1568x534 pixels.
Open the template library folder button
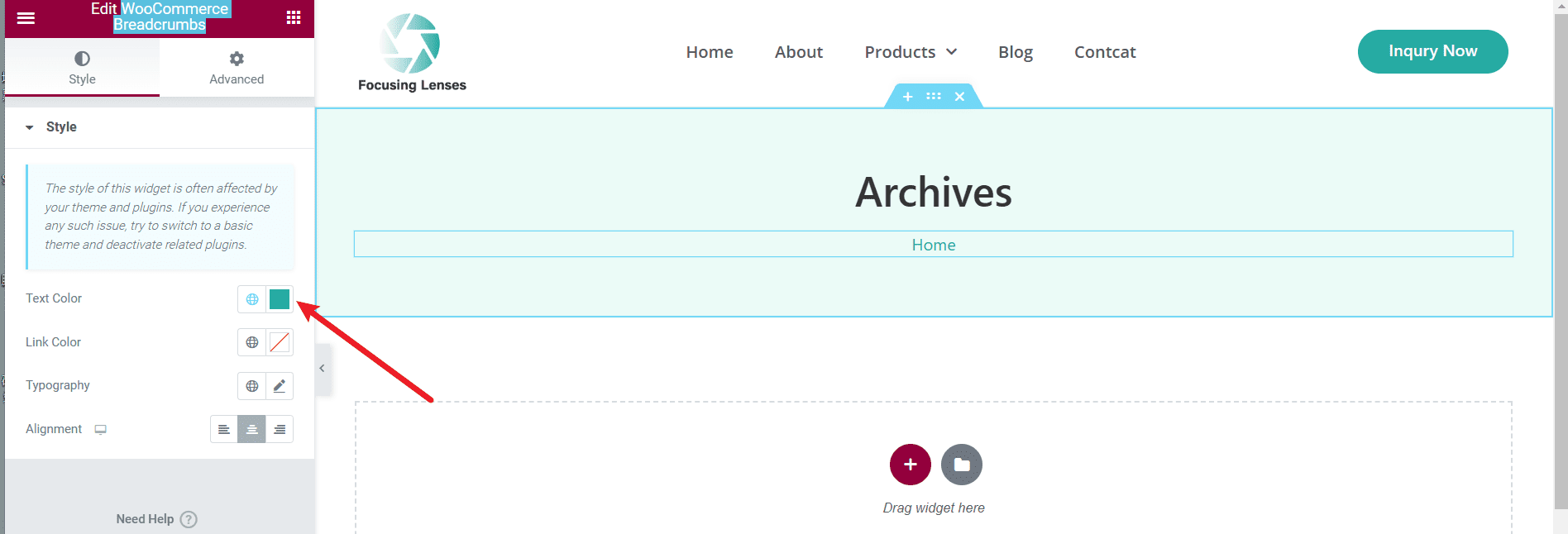tap(961, 465)
